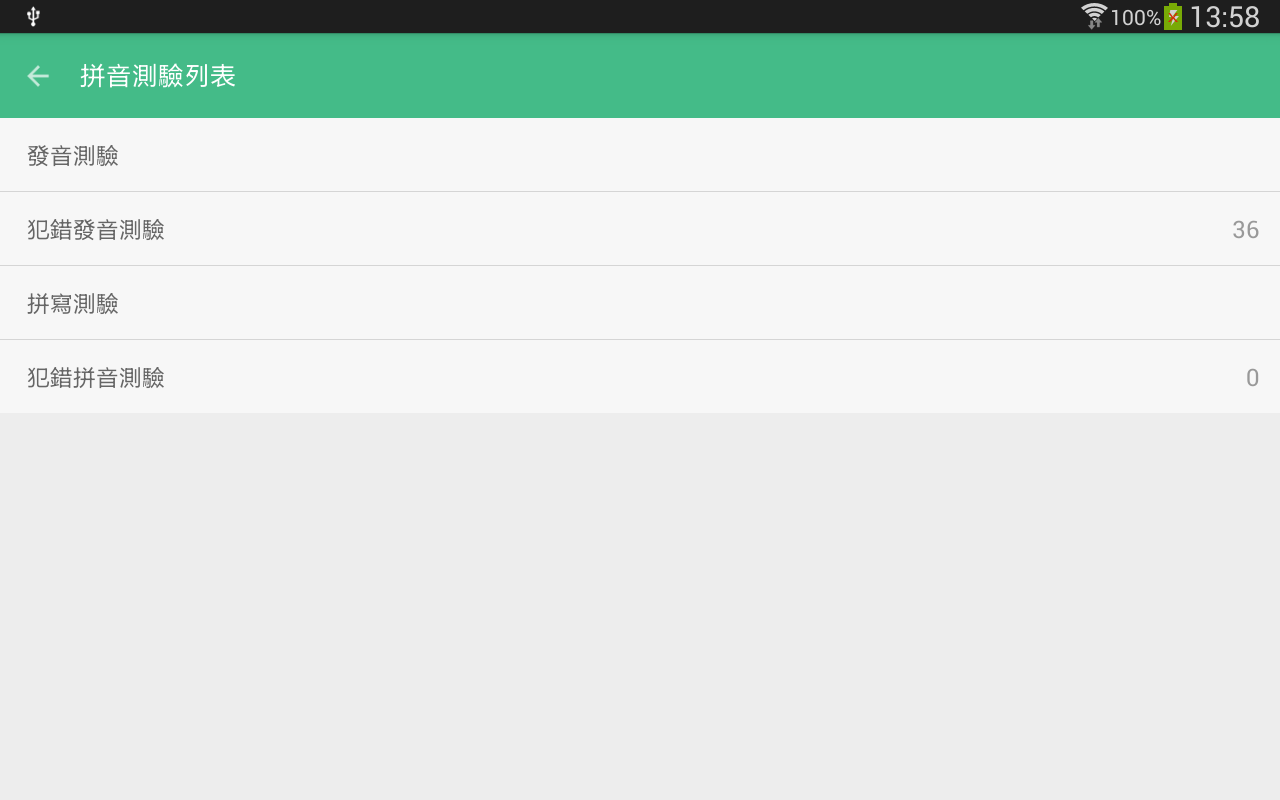Open the 犯錯拼音測驗 list item
This screenshot has height=800, width=1280.
(640, 377)
